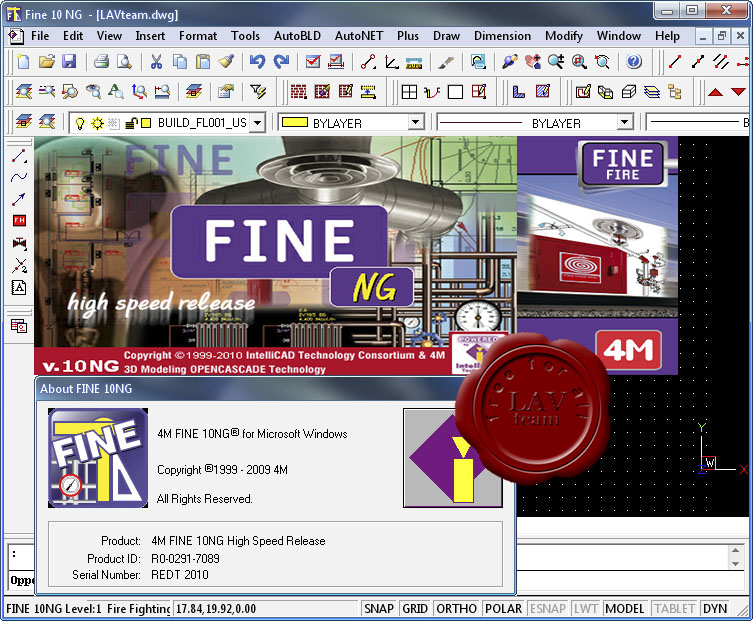The height and width of the screenshot is (621, 753).
Task: Open the AutoNET menu
Action: click(359, 36)
